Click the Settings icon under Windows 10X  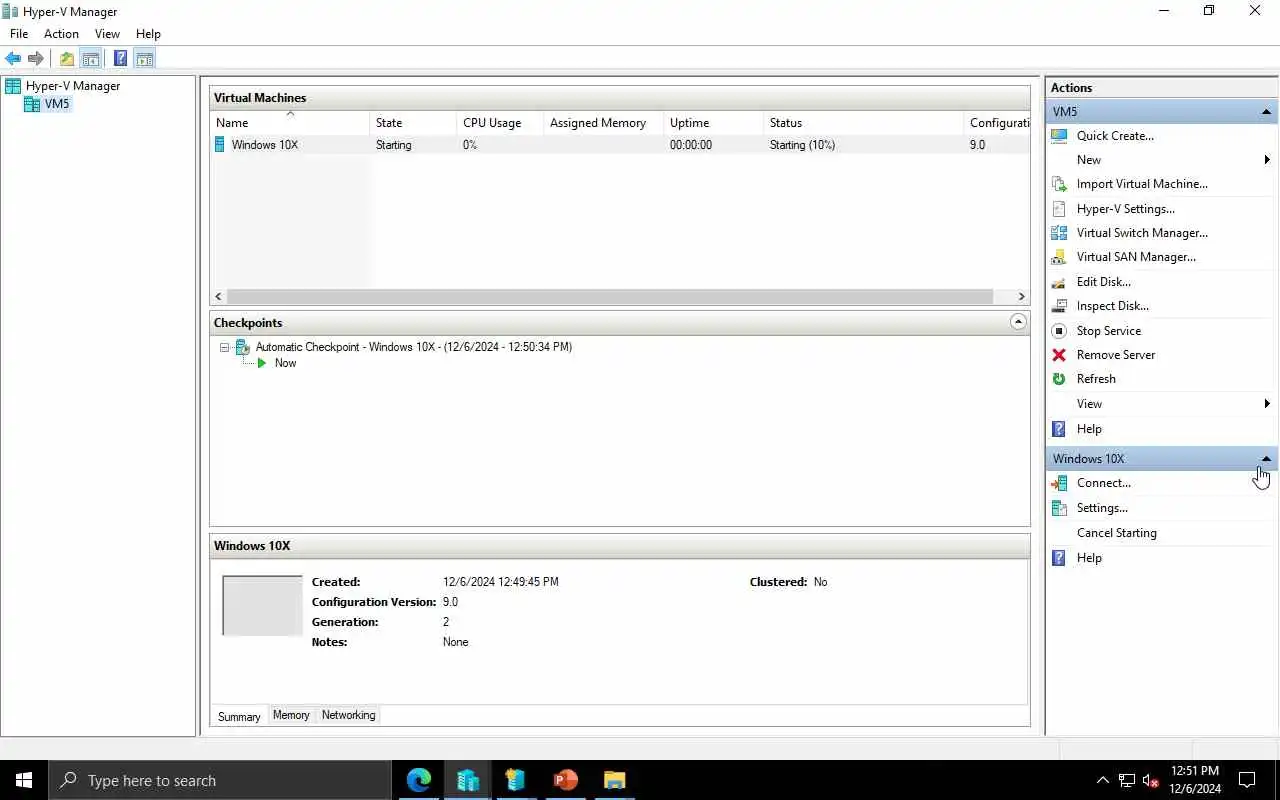(1059, 508)
